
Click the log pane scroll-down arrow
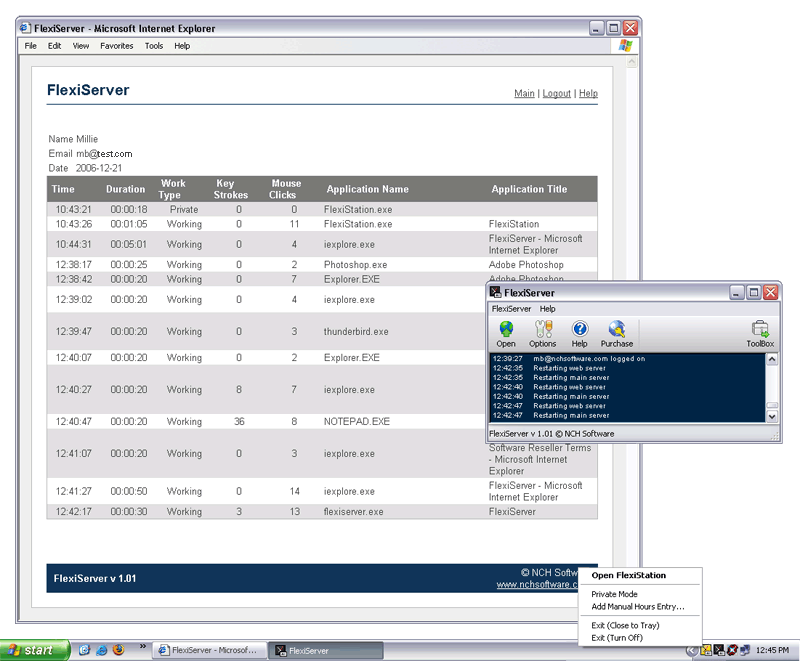click(x=772, y=415)
